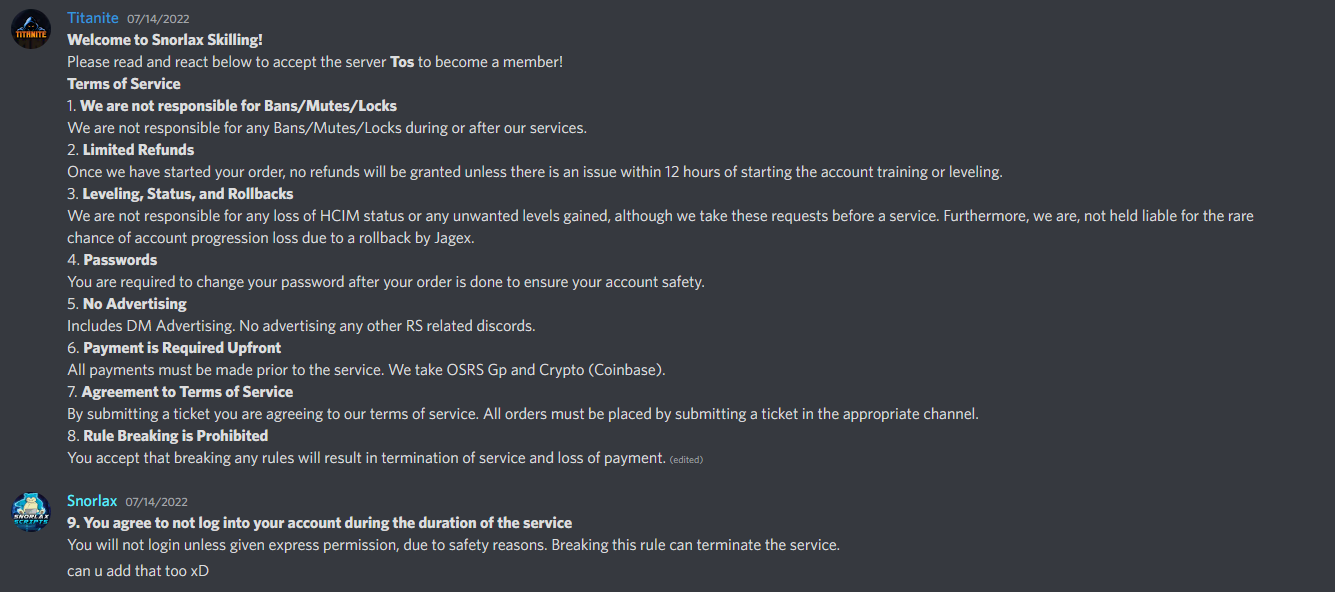The image size is (1335, 592).
Task: Click the "Agreement to Terms of Service" title
Action: 187,392
